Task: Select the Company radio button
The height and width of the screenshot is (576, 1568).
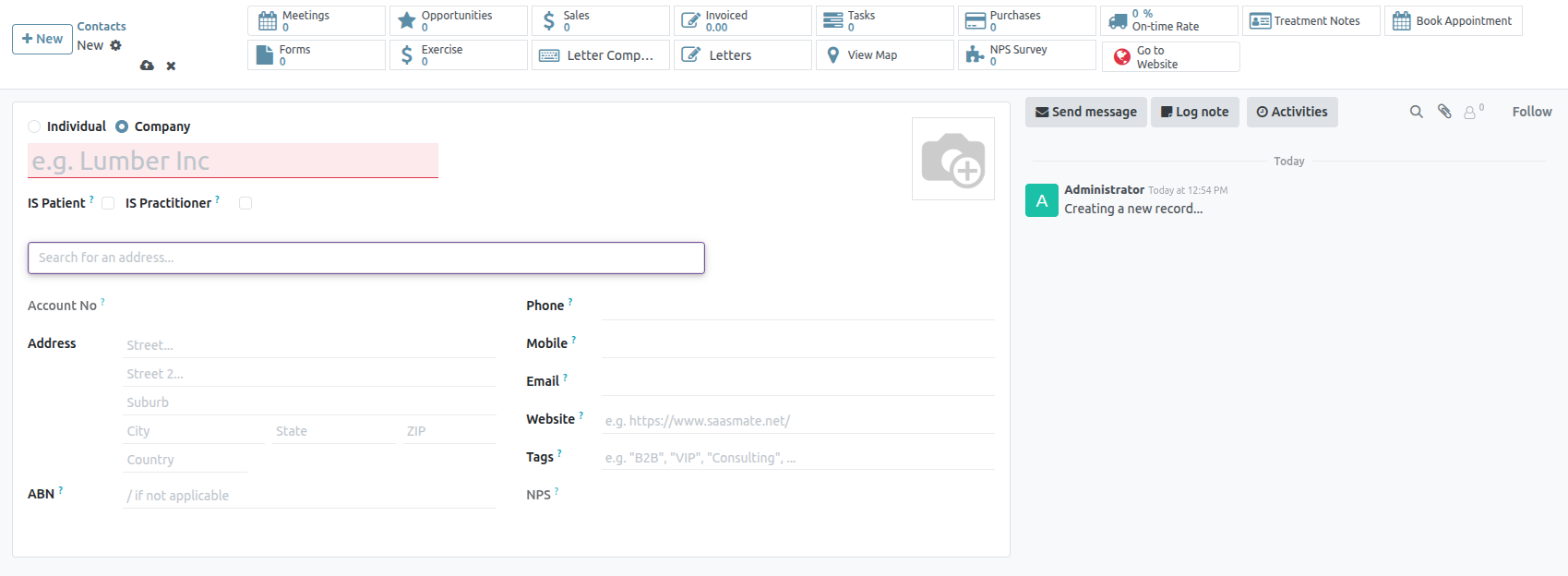Action: (x=122, y=126)
